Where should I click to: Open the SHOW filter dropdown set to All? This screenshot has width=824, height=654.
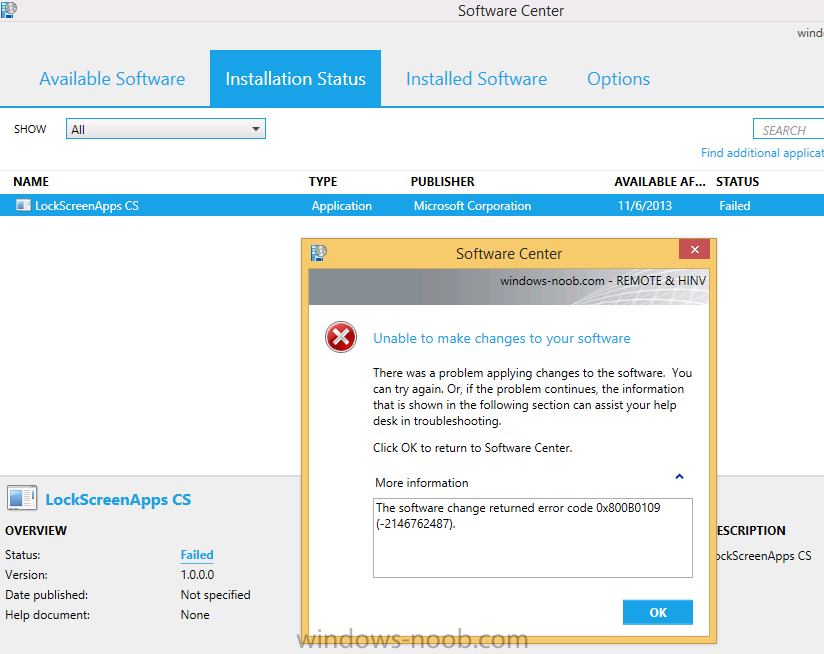(x=166, y=129)
